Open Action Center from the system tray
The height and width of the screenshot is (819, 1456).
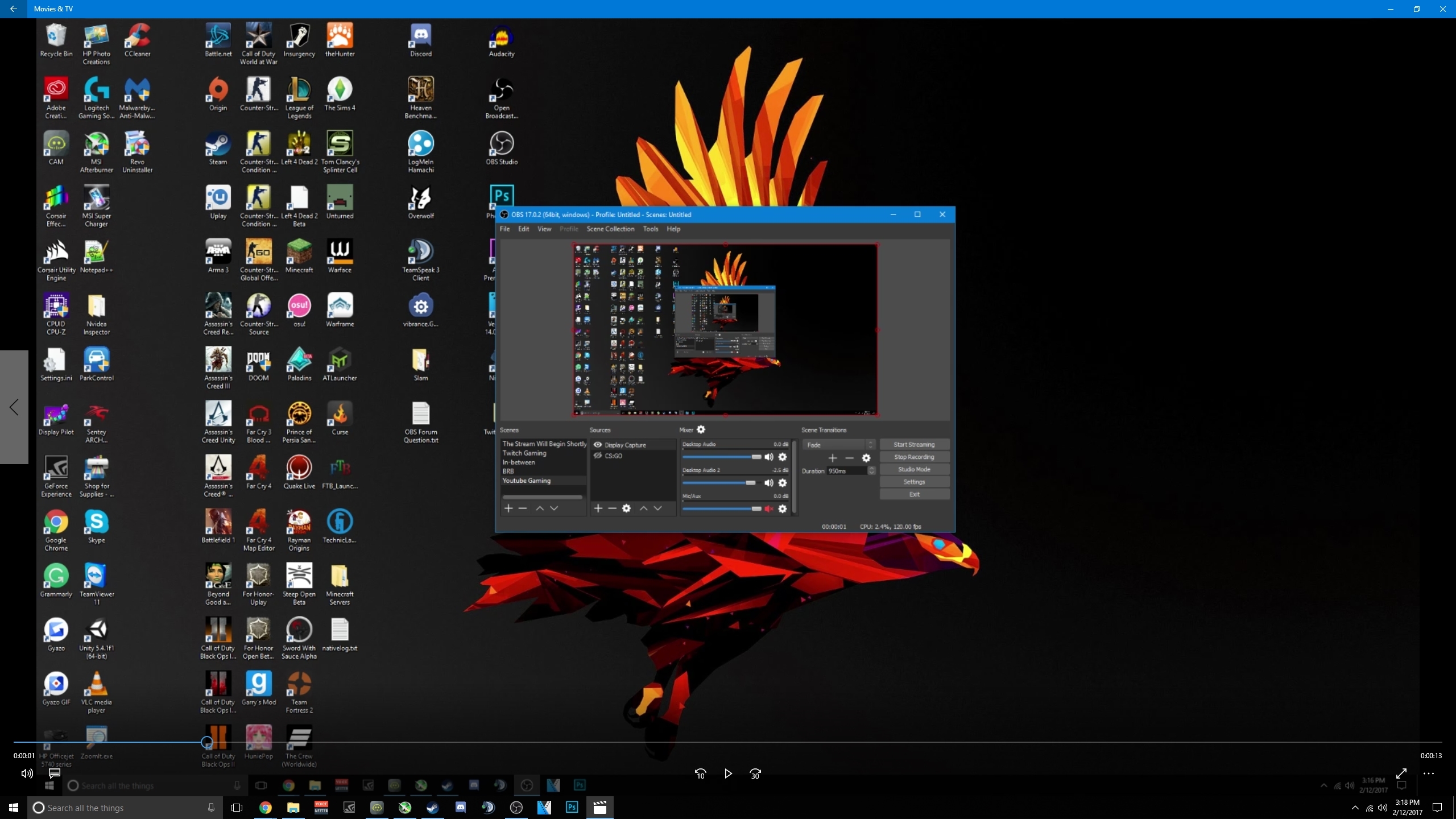click(x=1437, y=808)
